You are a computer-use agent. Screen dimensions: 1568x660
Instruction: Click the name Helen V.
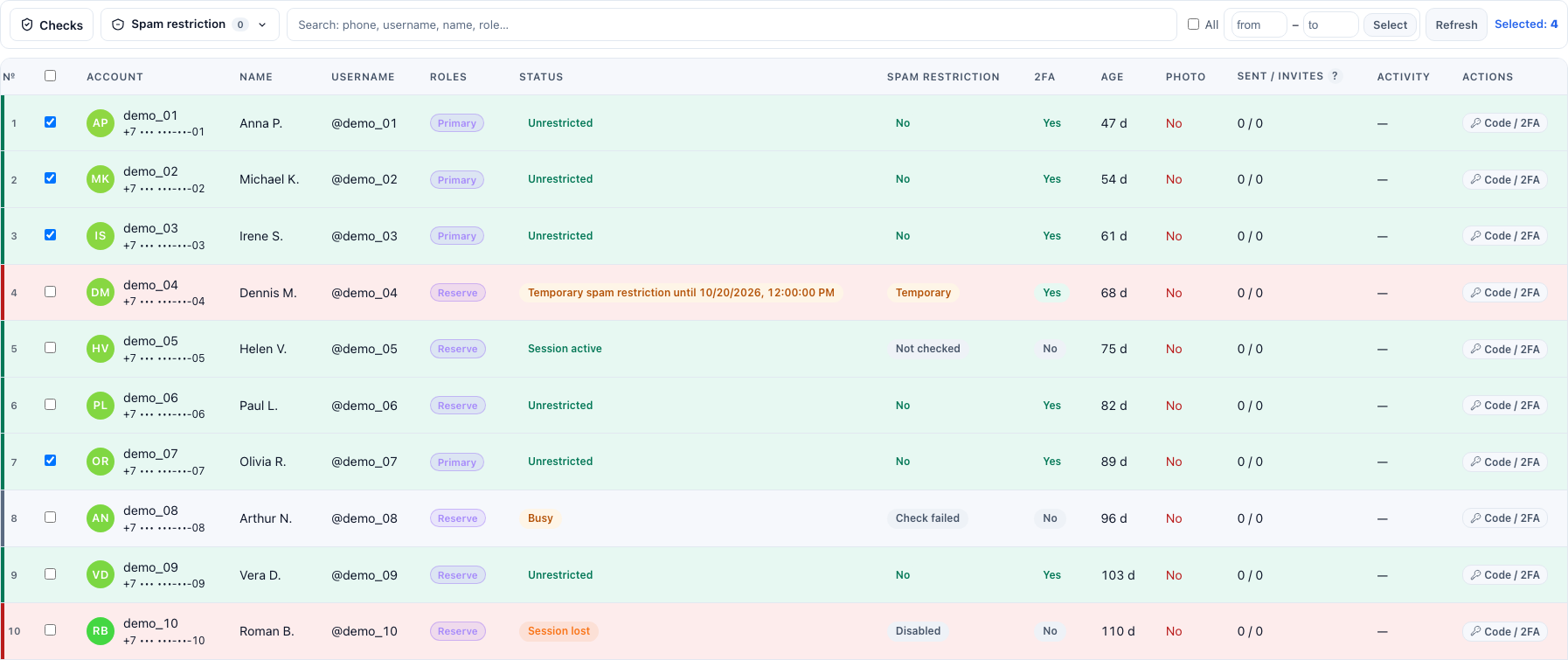263,349
